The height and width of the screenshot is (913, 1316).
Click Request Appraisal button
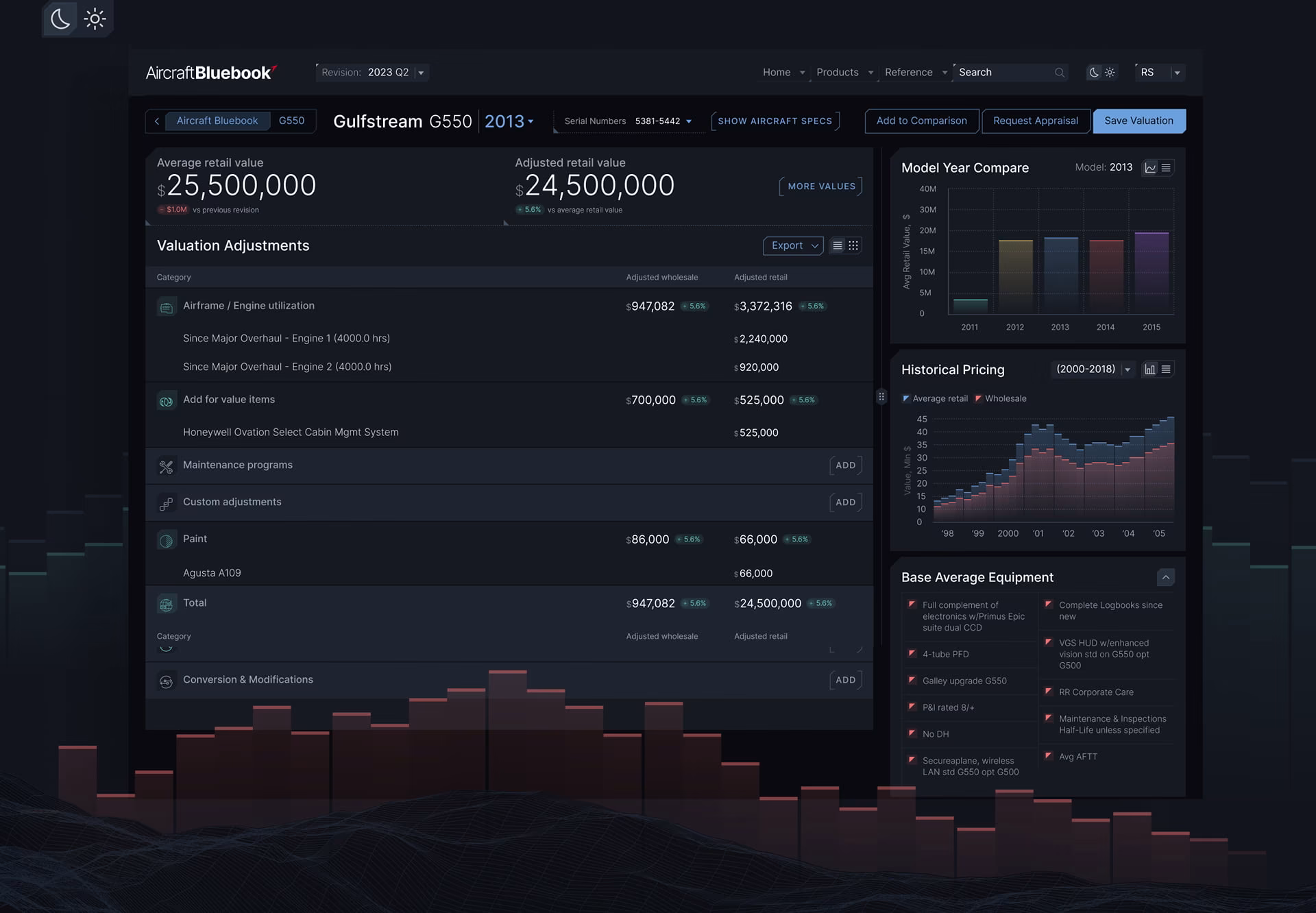[1035, 121]
